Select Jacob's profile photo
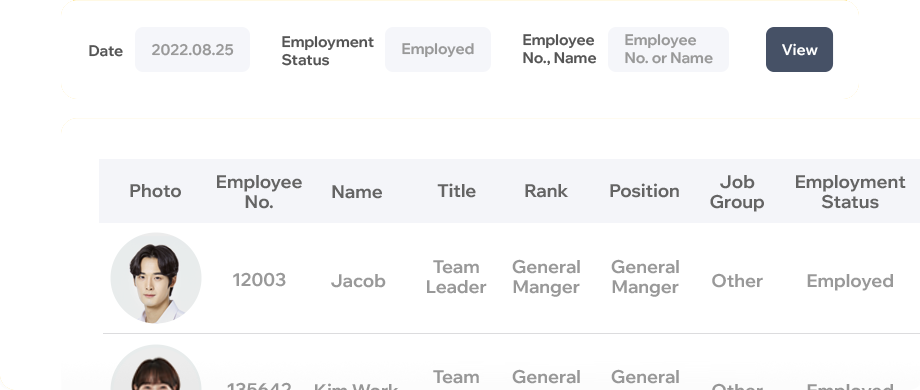This screenshot has width=920, height=390. click(x=156, y=278)
